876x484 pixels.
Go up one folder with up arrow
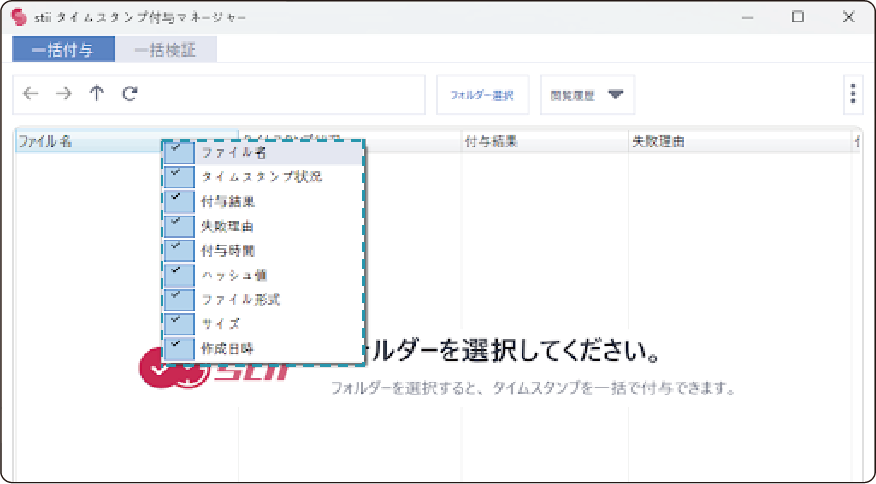point(96,94)
